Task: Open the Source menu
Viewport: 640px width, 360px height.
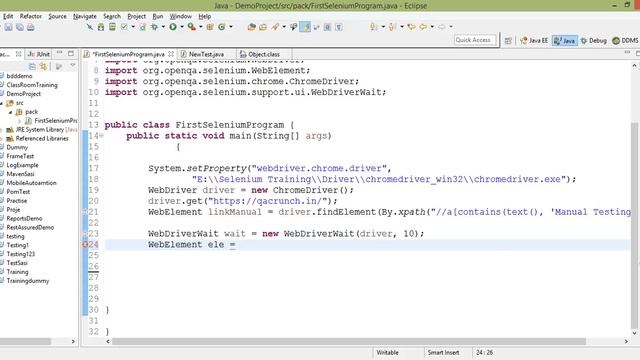Action: point(57,16)
